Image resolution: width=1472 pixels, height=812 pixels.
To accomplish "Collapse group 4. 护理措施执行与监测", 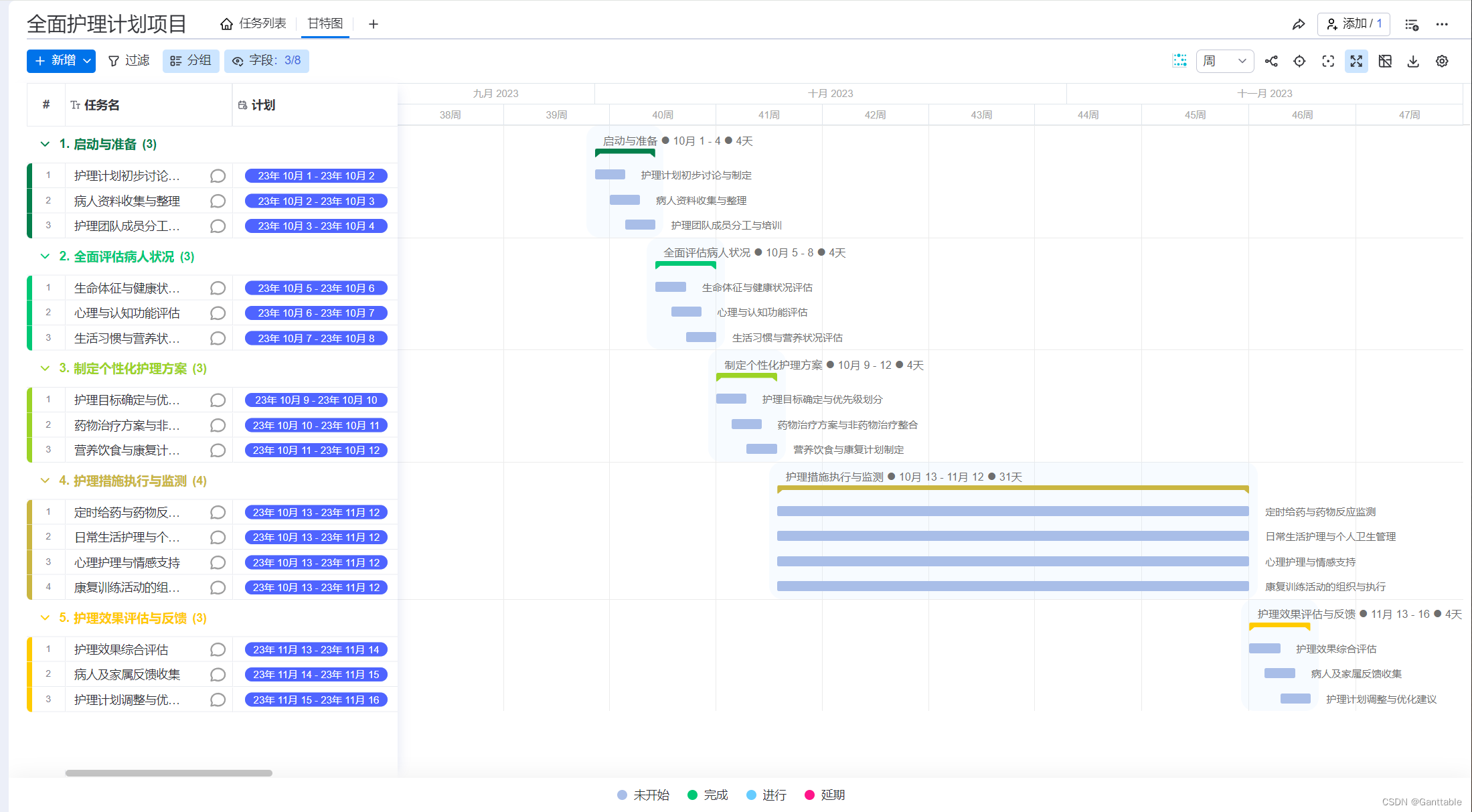I will click(45, 481).
